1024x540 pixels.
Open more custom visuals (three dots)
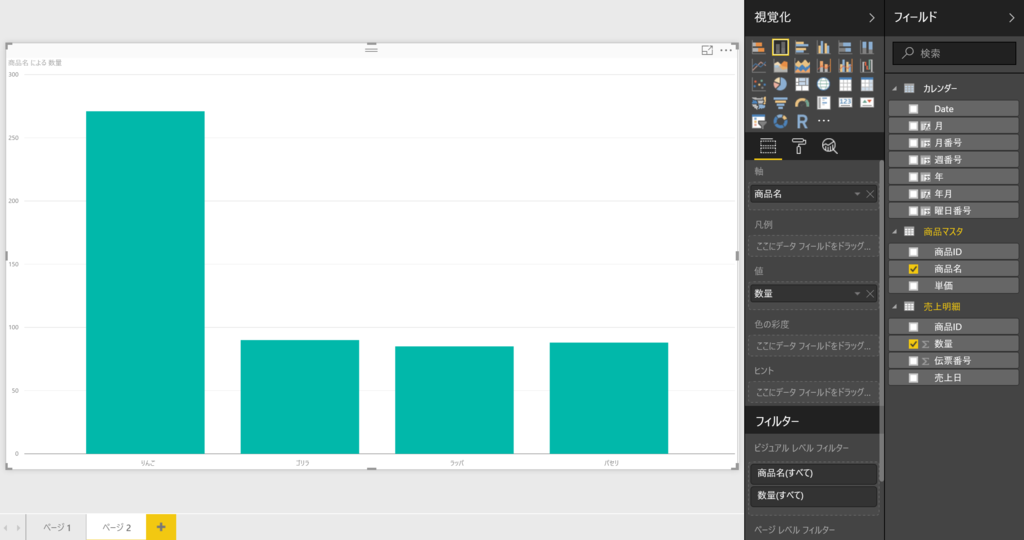click(824, 121)
